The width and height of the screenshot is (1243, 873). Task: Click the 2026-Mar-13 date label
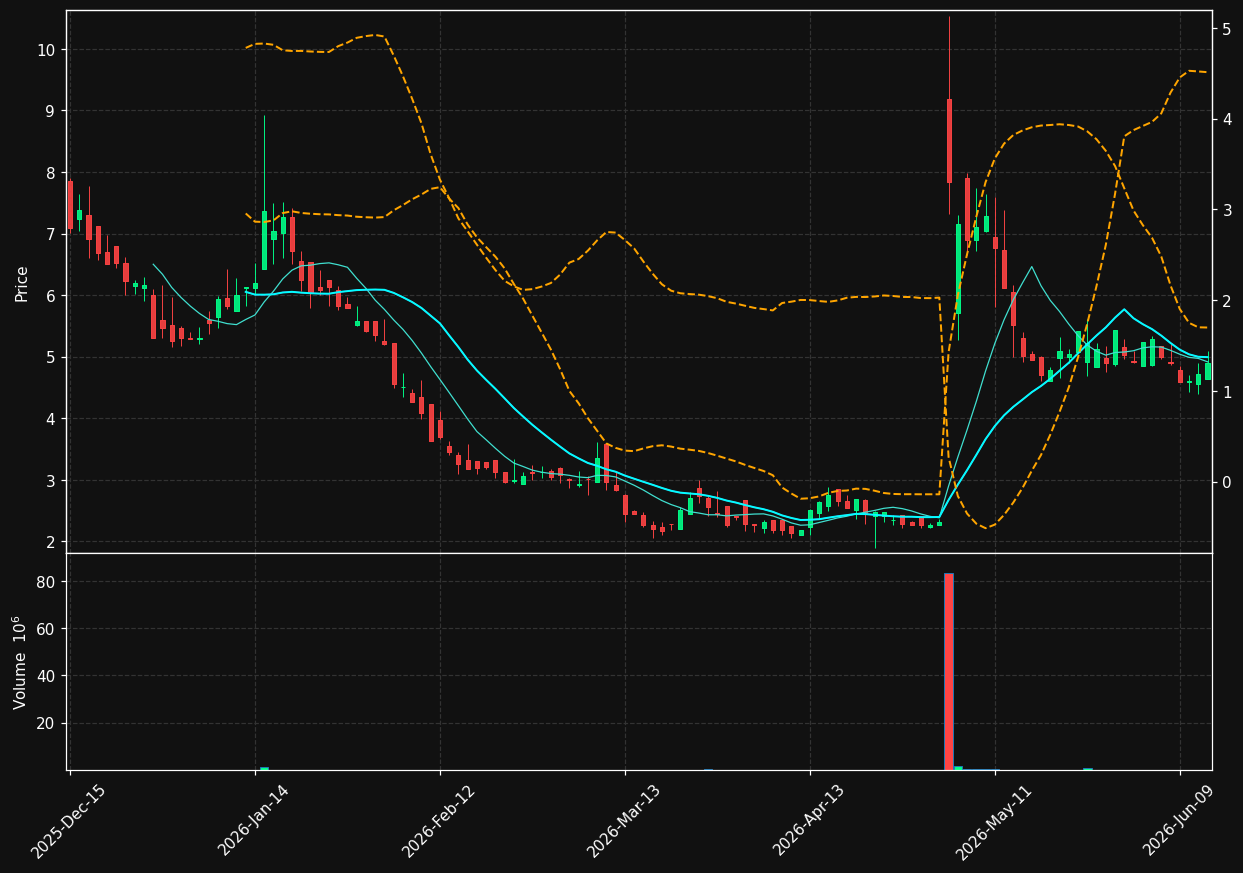coord(624,822)
